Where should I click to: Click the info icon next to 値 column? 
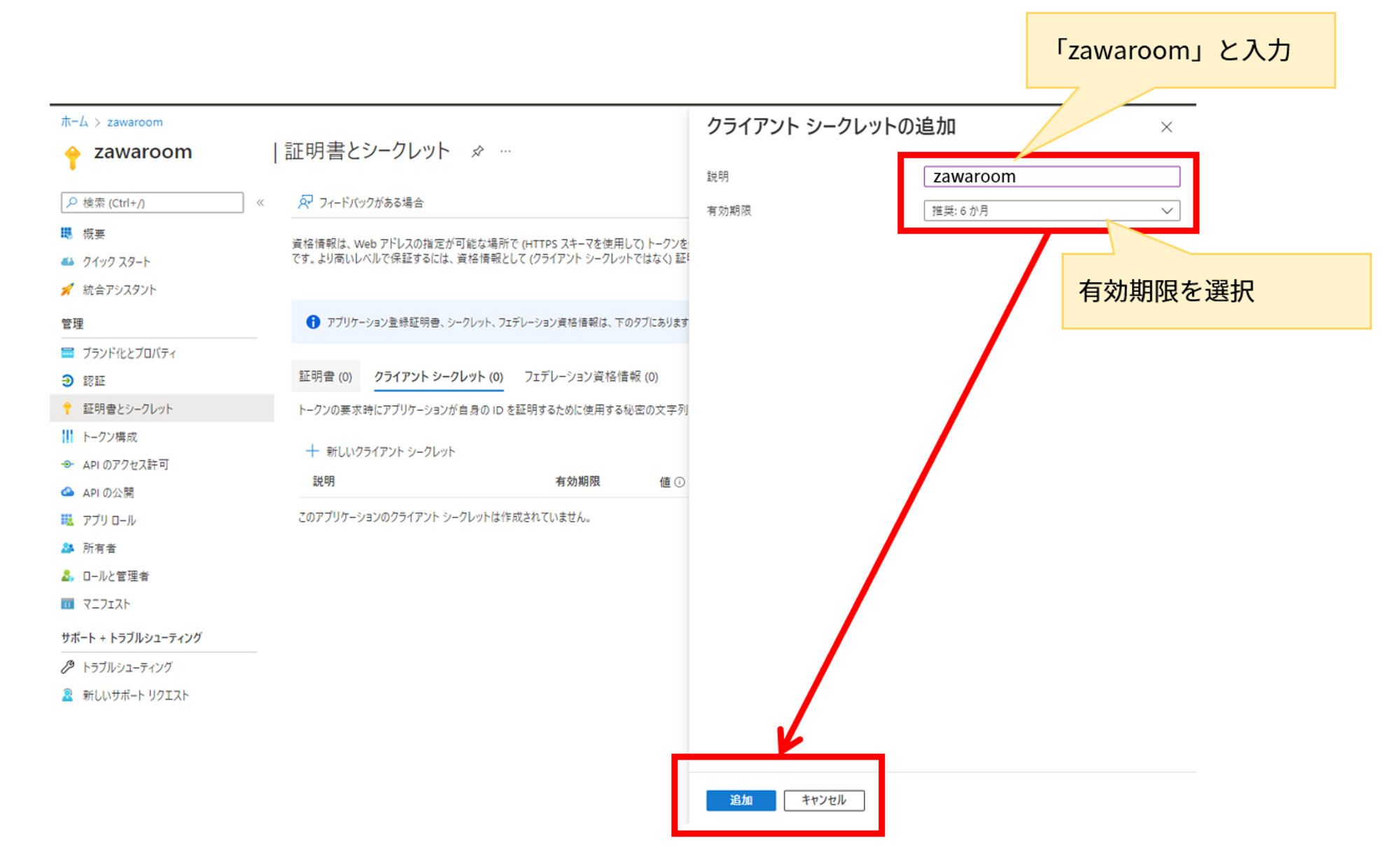click(x=680, y=482)
